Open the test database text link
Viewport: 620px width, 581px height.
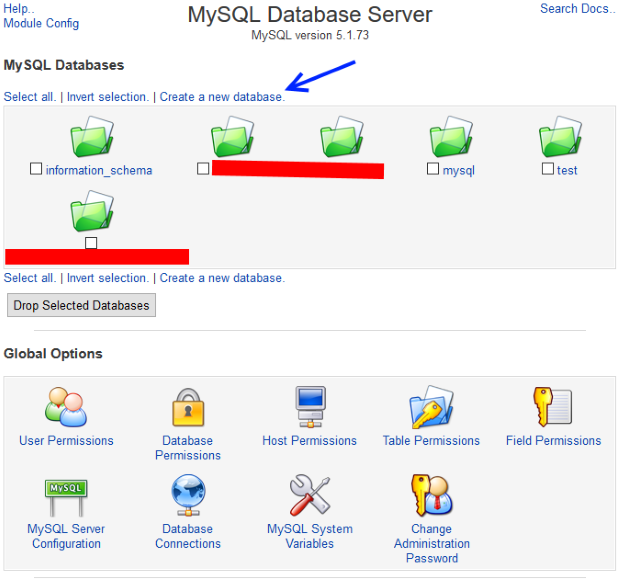(567, 170)
